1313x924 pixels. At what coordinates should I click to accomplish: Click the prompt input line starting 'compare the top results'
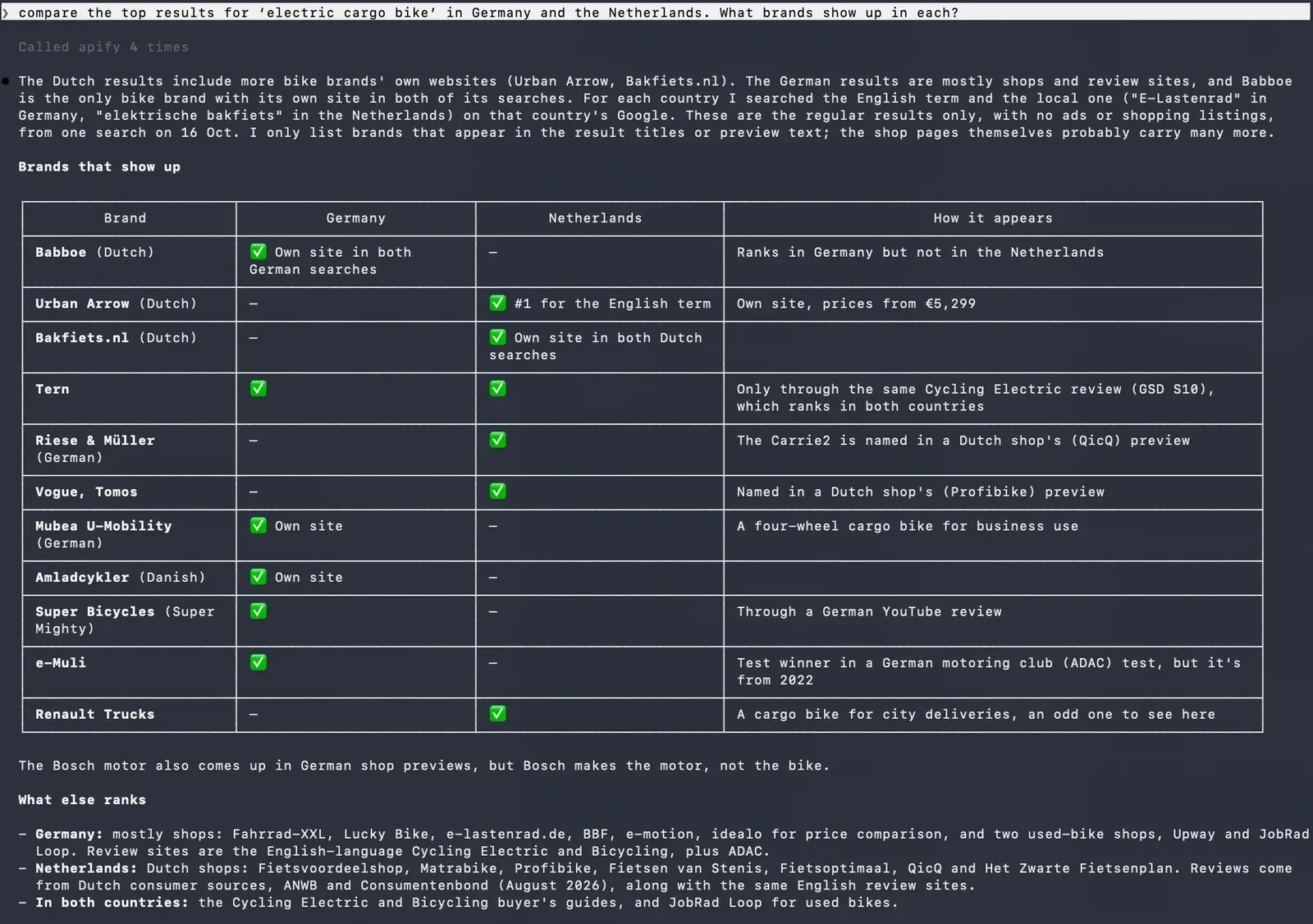pyautogui.click(x=656, y=12)
